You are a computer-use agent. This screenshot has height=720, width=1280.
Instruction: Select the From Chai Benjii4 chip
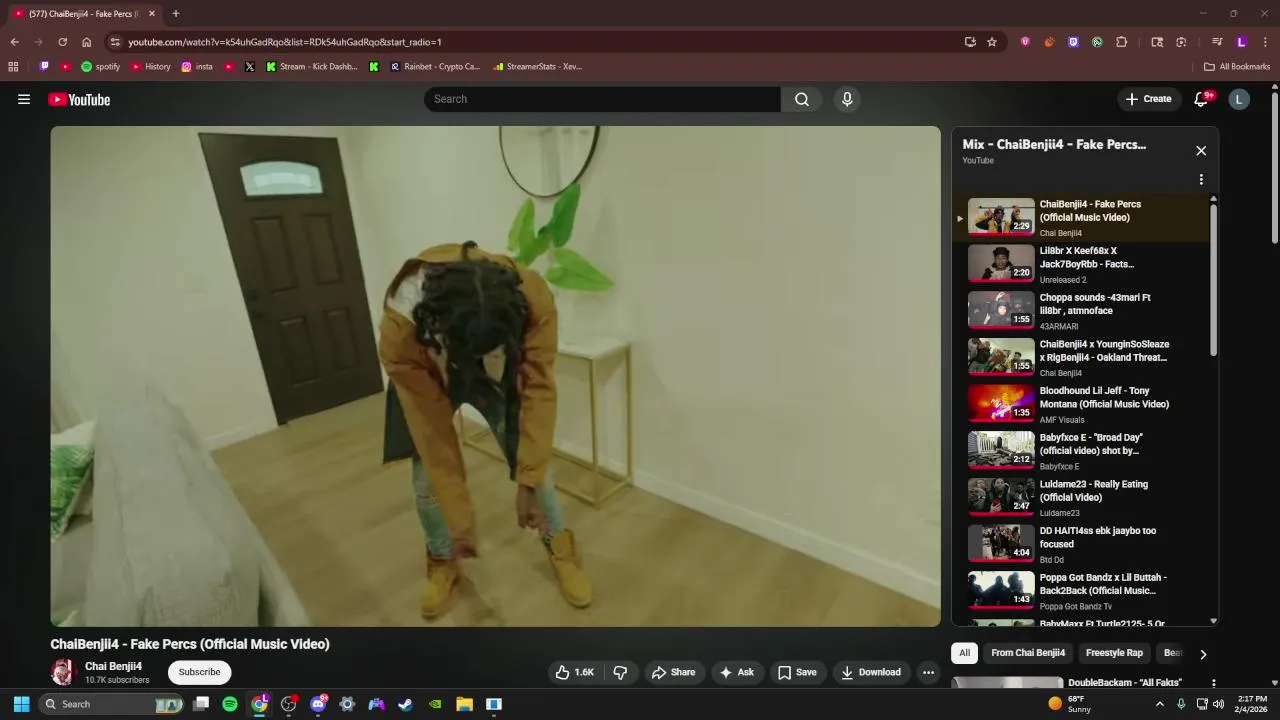(x=1028, y=653)
